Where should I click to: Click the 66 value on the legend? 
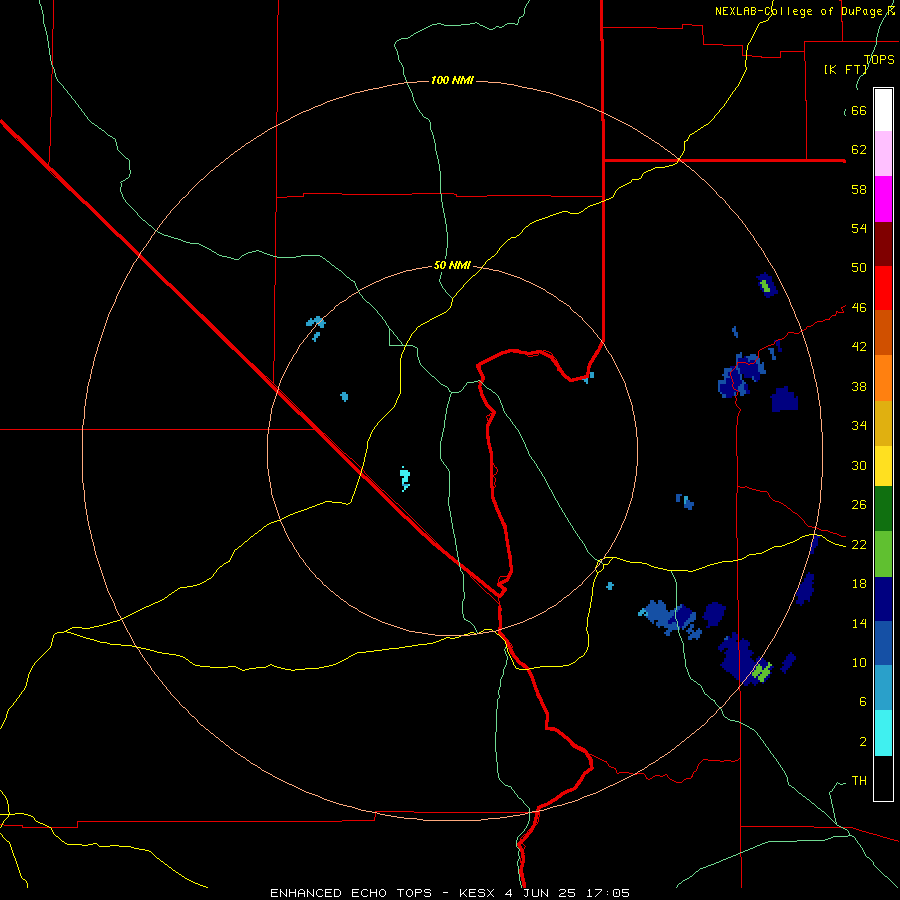coord(859,111)
